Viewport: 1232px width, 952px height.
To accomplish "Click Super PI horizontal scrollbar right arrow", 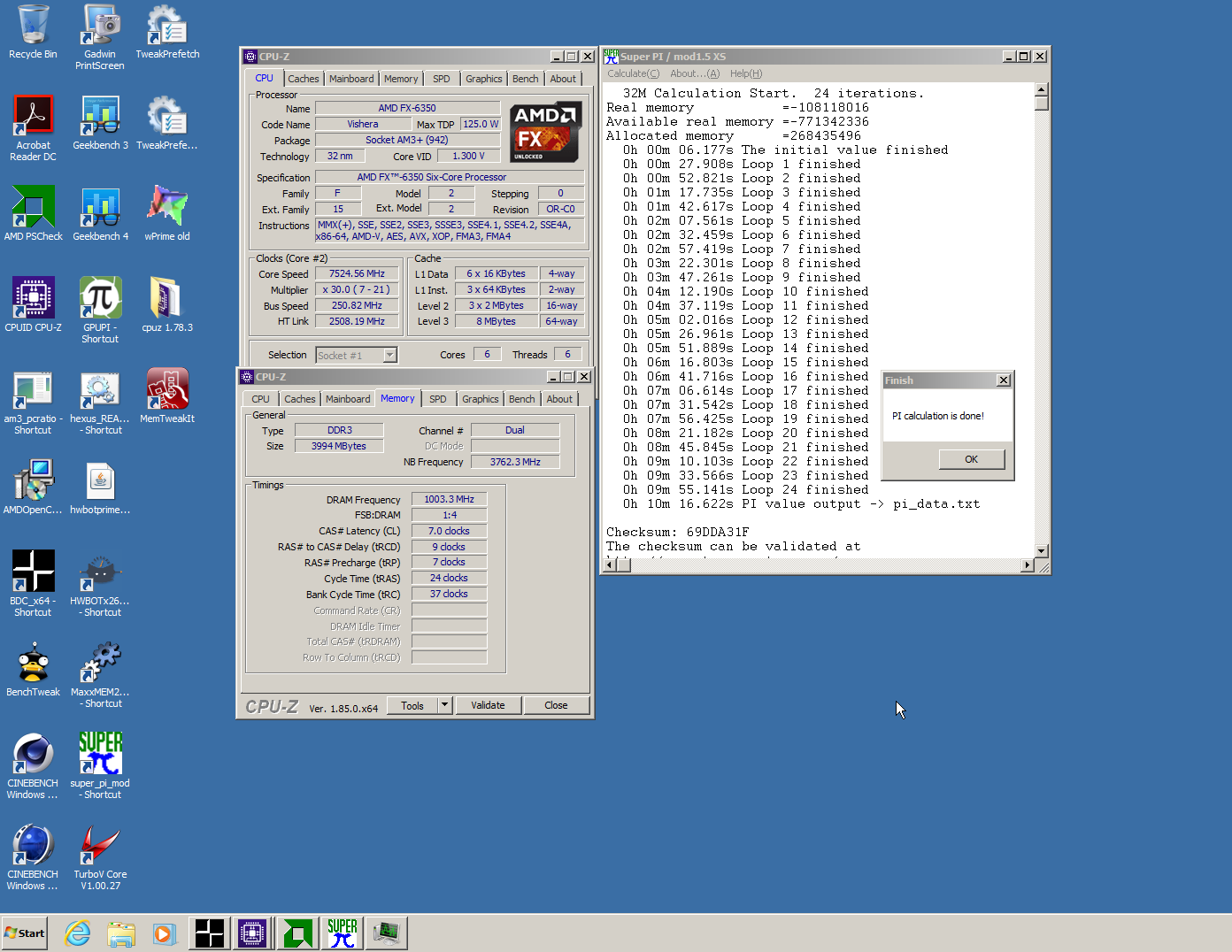I will [1027, 565].
